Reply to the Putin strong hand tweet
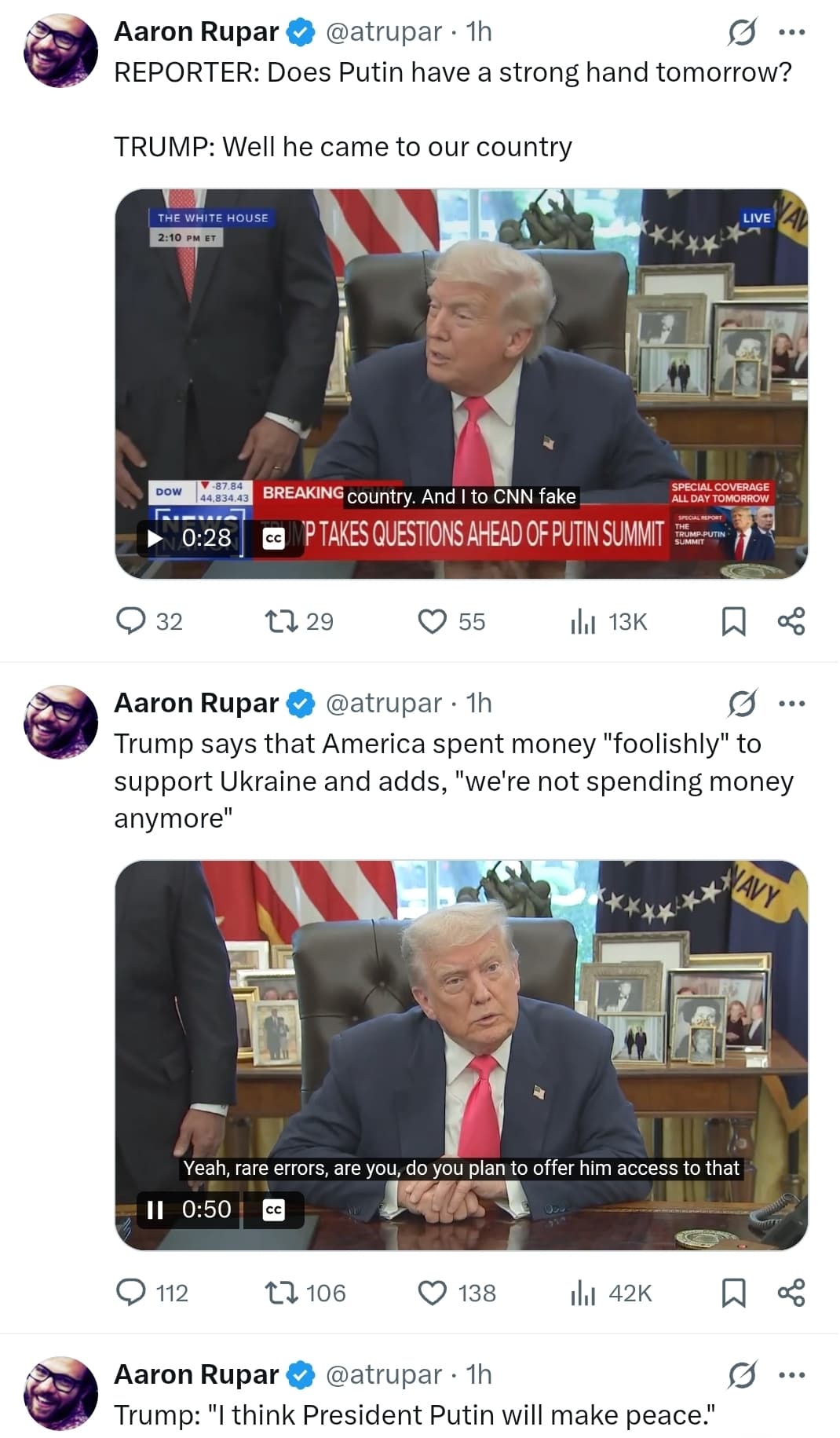840x1438 pixels. pos(131,621)
